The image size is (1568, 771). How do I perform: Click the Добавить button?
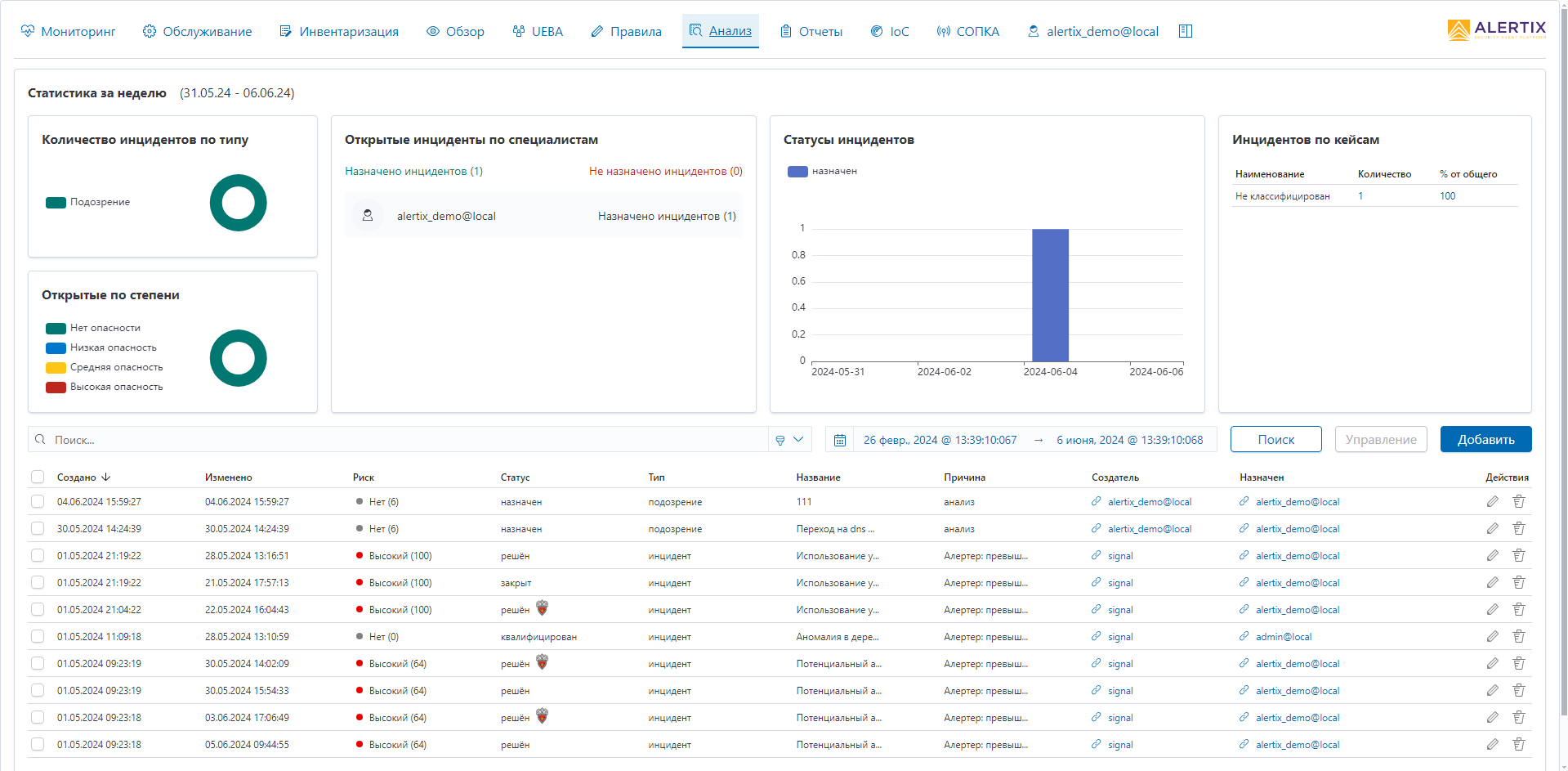1485,439
